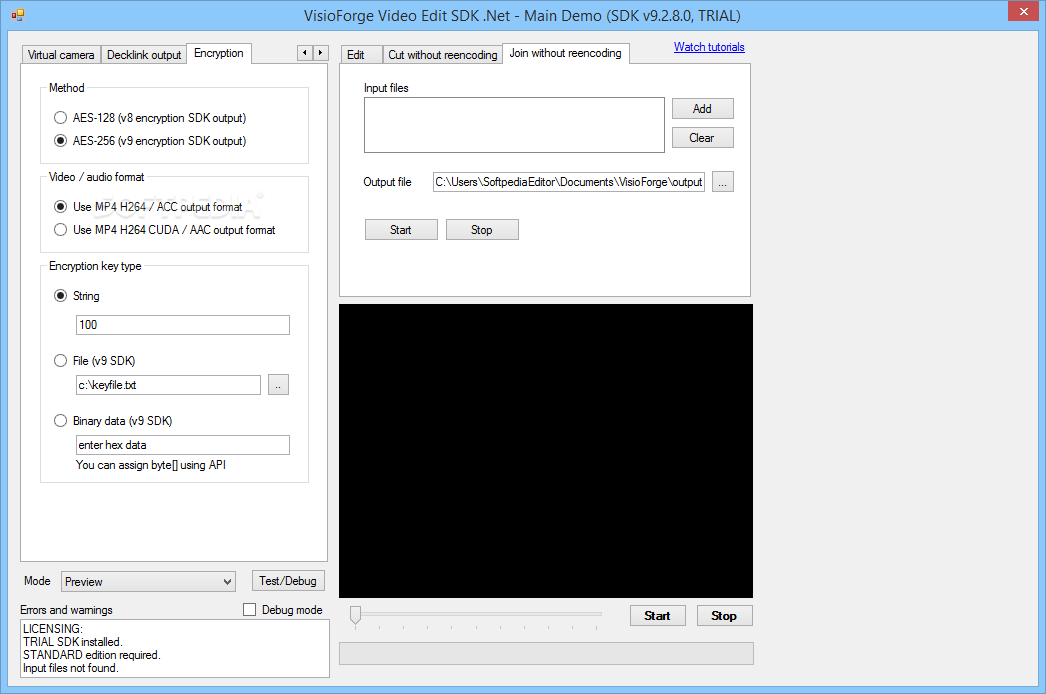The height and width of the screenshot is (694, 1046).
Task: Close the VisioForge window
Action: coord(1024,11)
